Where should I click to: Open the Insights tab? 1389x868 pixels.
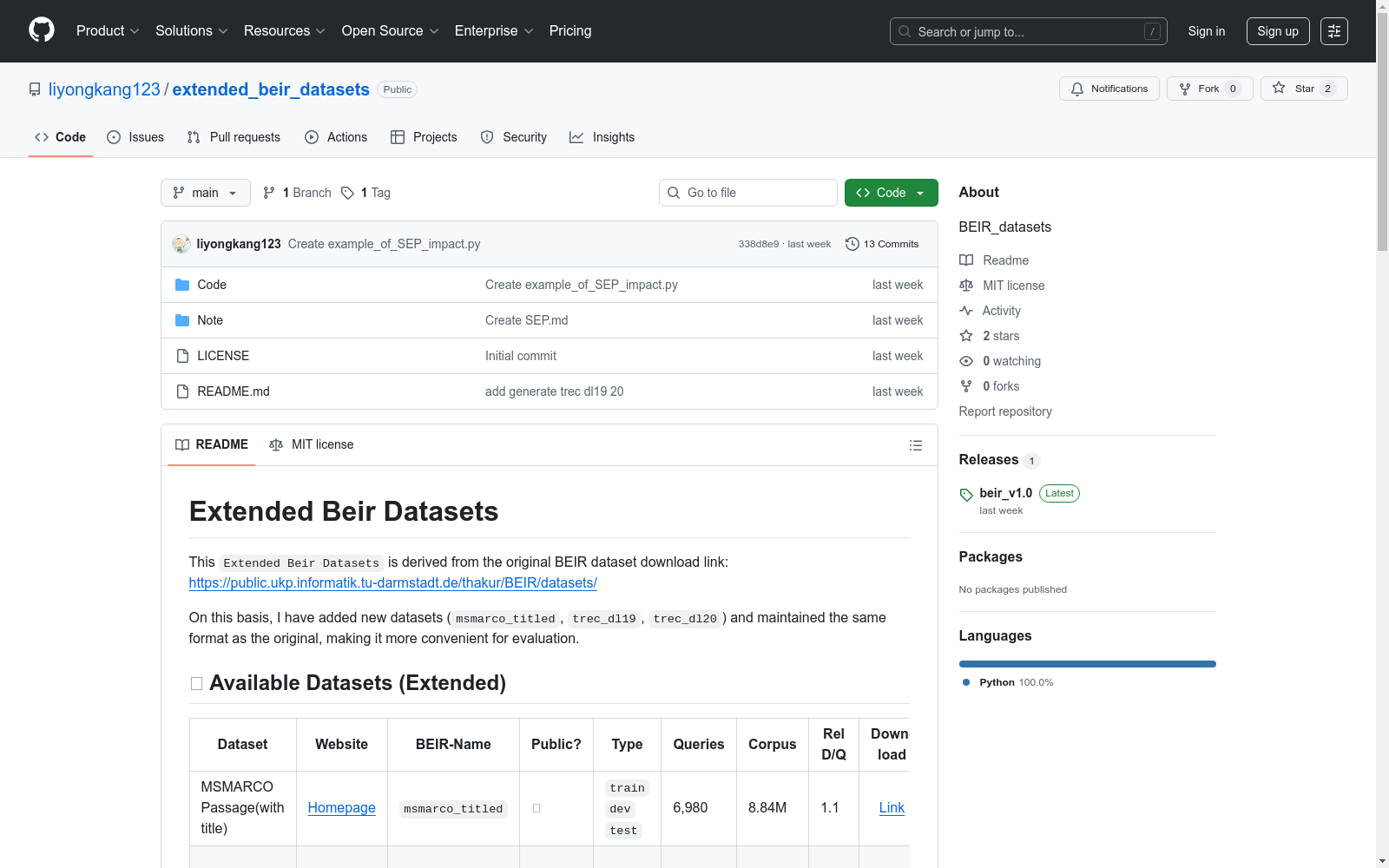coord(602,137)
